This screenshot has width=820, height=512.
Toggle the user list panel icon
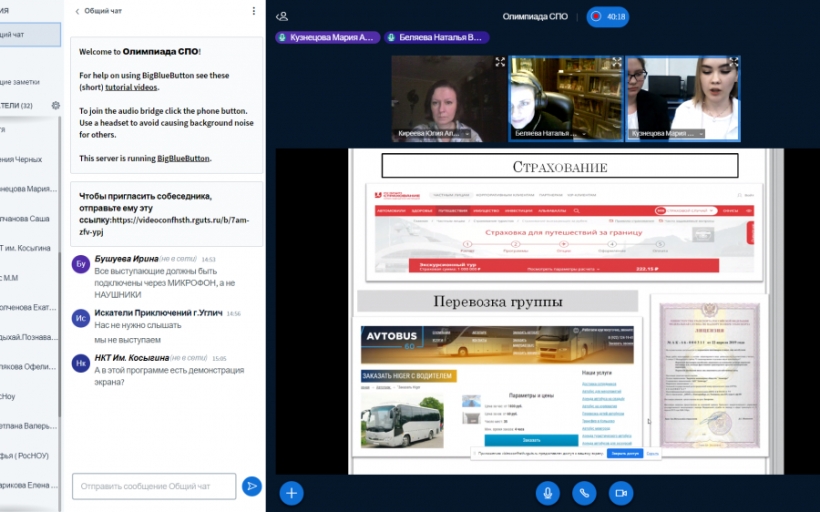282,17
